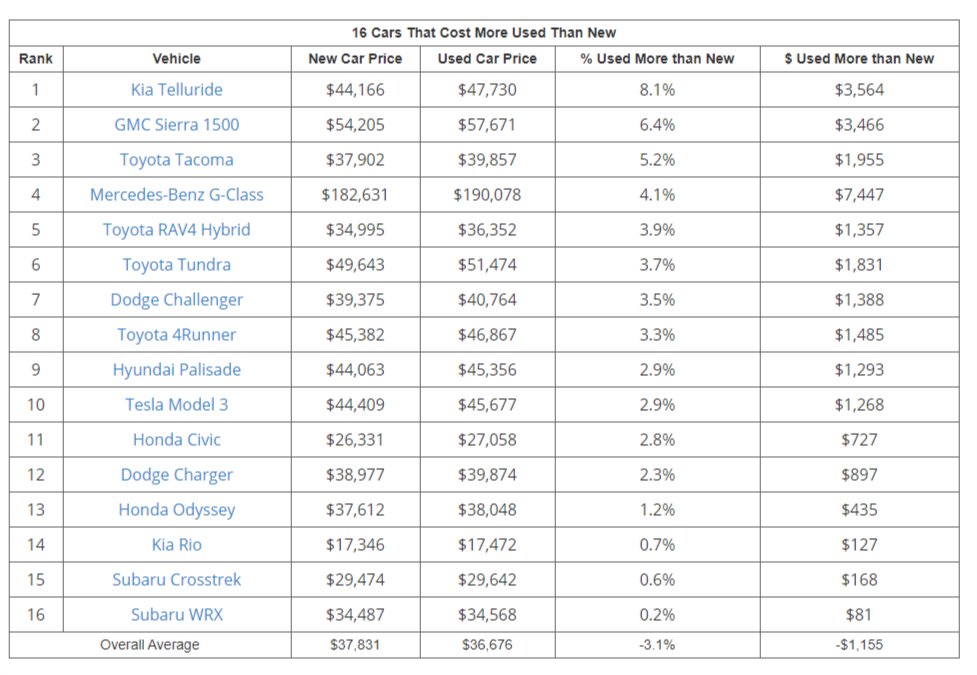This screenshot has height=675, width=977.
Task: Click the Toyota Tundra link
Action: [x=177, y=265]
